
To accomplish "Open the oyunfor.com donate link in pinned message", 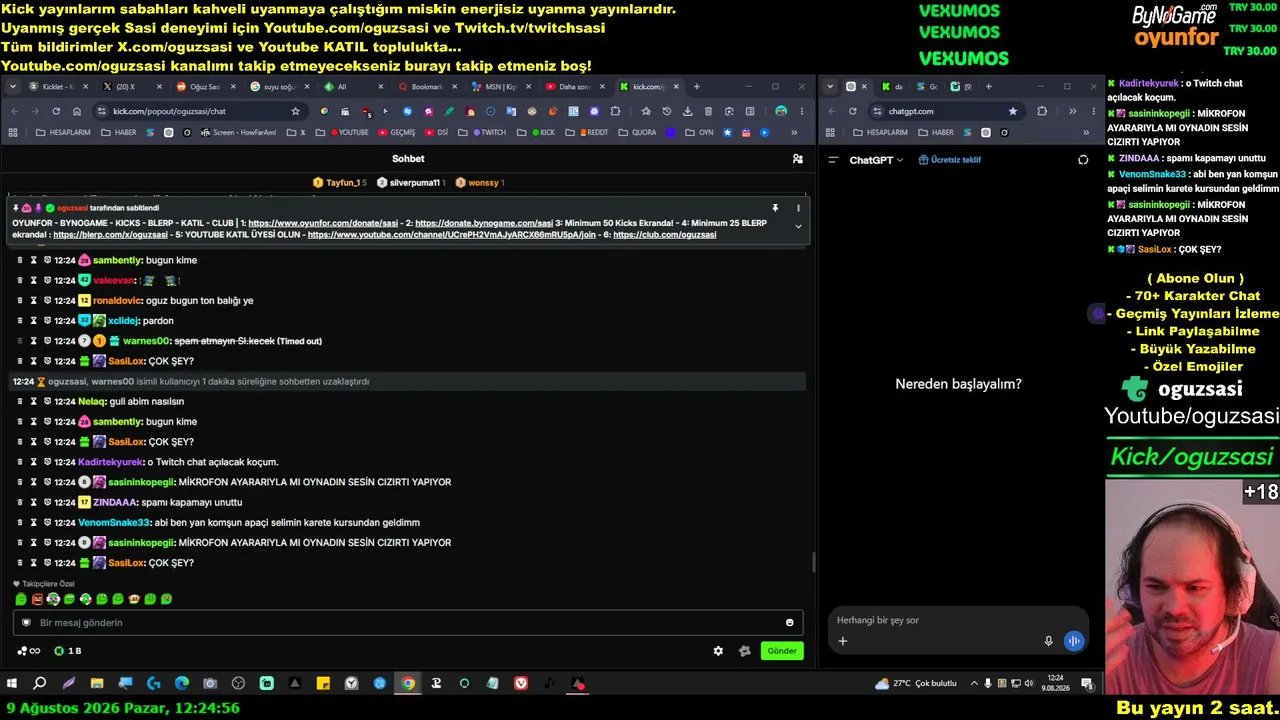I will pos(323,223).
